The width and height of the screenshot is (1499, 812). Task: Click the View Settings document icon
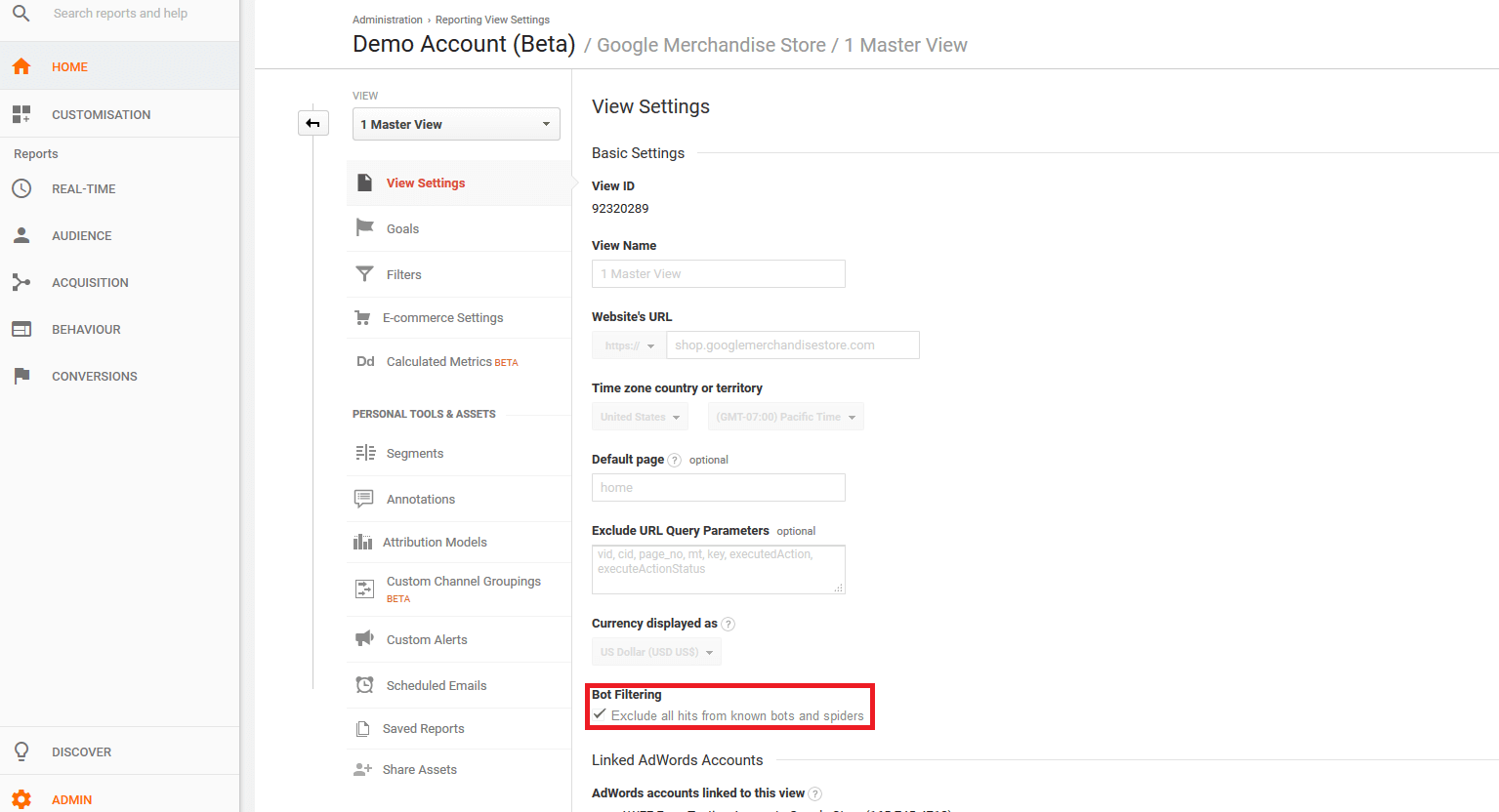pos(364,183)
